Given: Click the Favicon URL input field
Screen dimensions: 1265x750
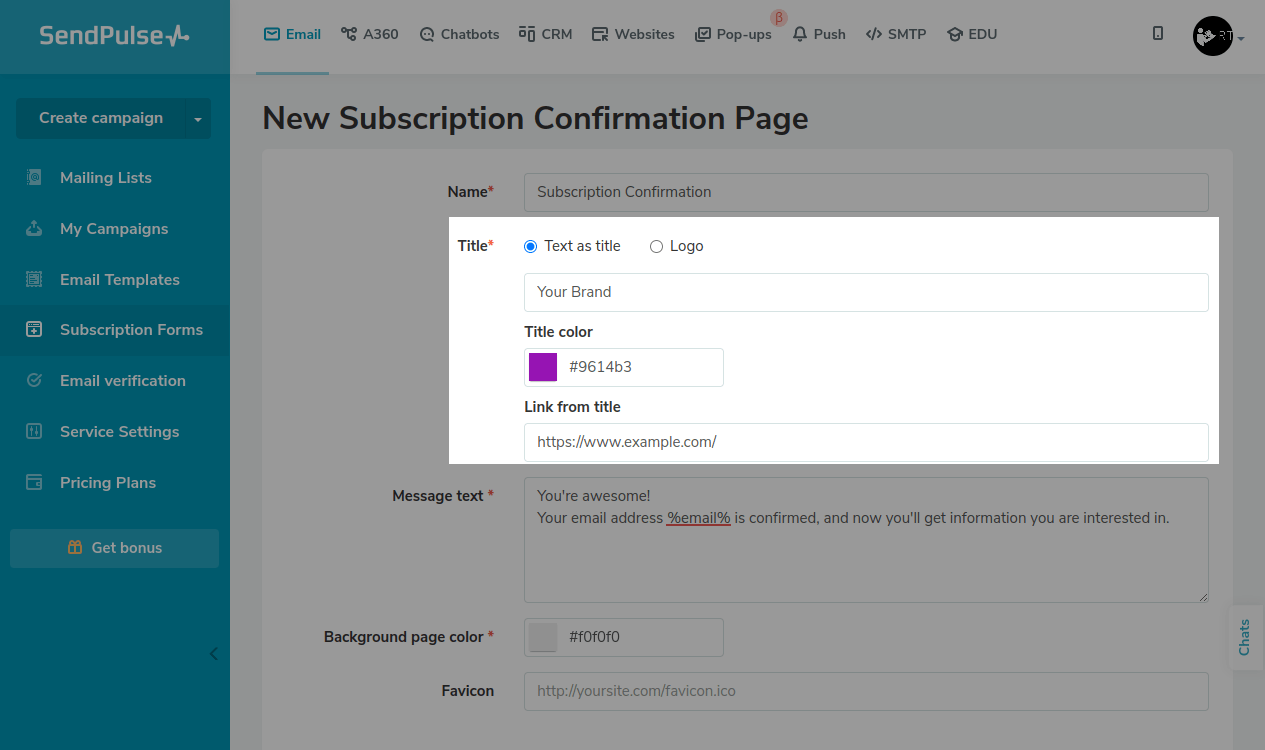Looking at the screenshot, I should pos(865,691).
